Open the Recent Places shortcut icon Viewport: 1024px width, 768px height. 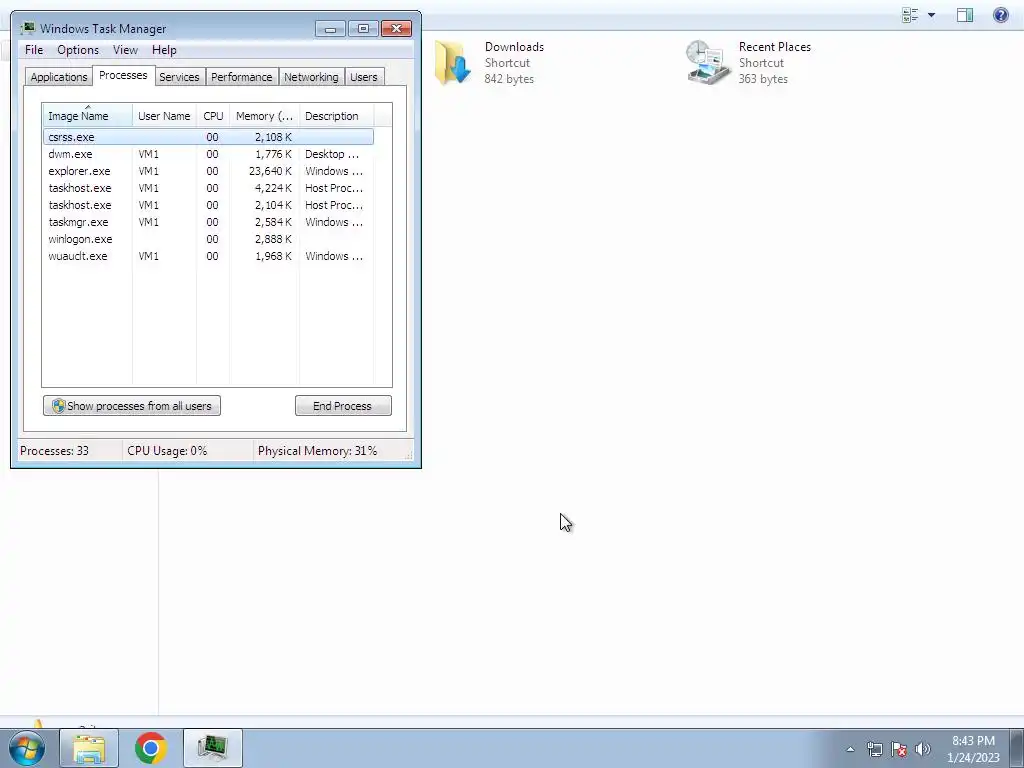coord(707,63)
